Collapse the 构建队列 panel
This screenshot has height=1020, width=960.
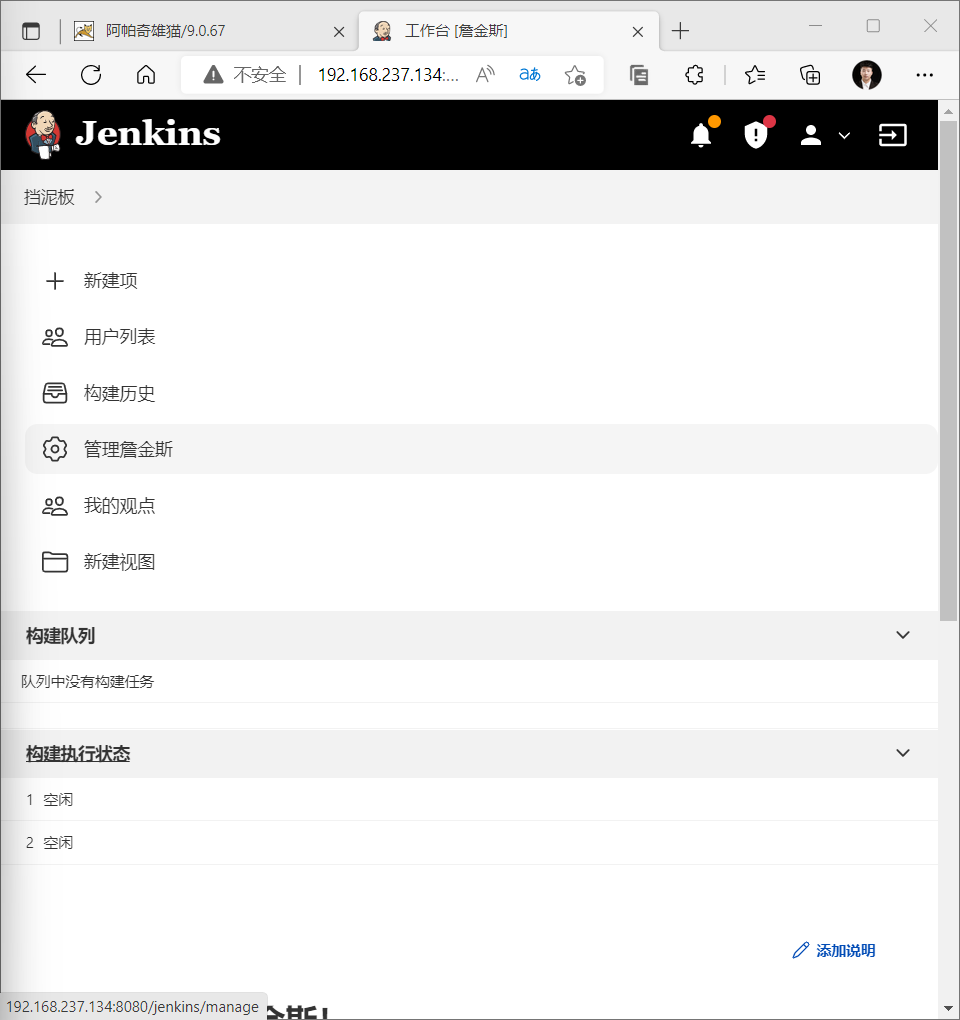pyautogui.click(x=903, y=635)
